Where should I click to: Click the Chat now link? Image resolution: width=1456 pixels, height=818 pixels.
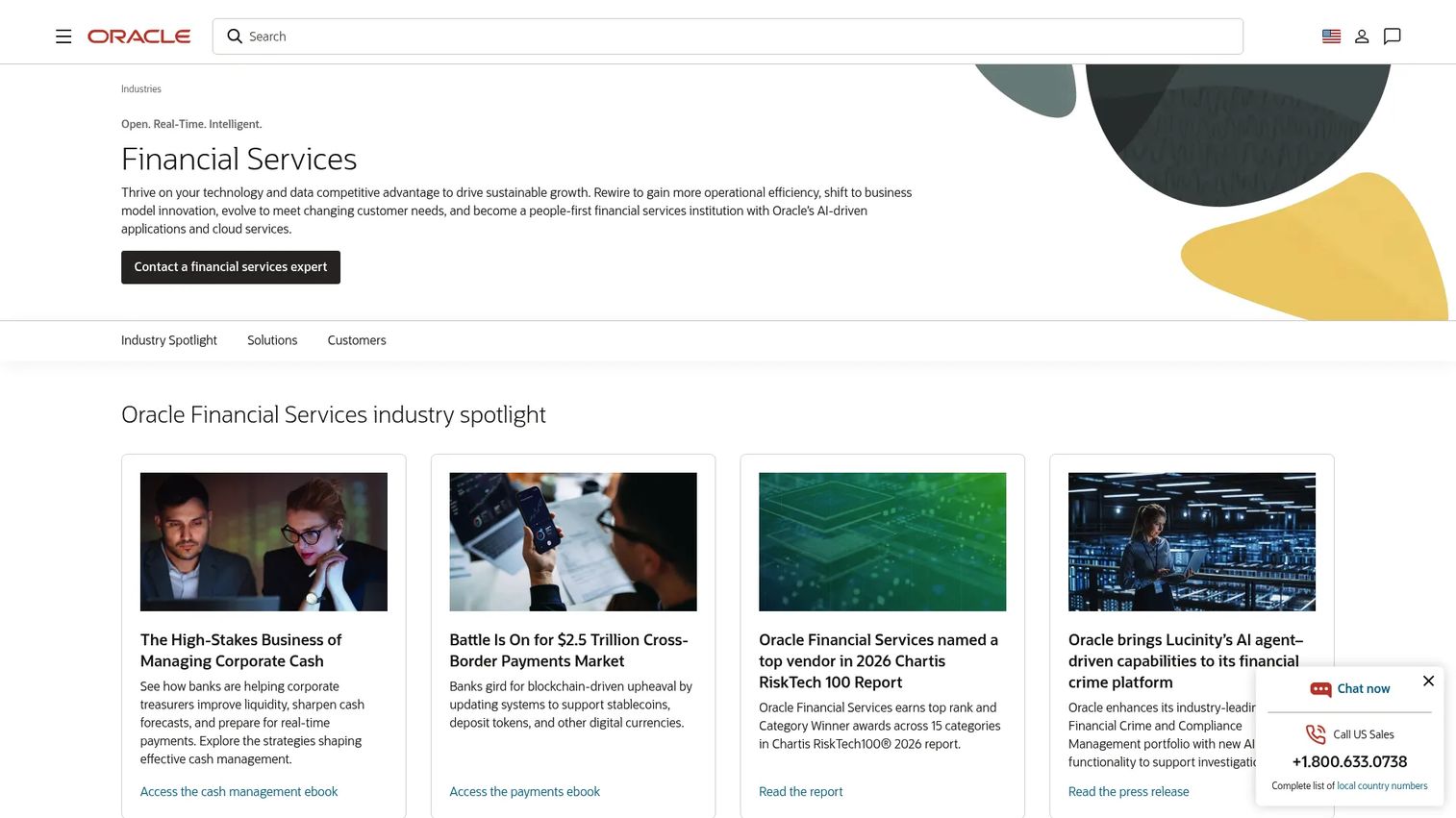pos(1364,689)
